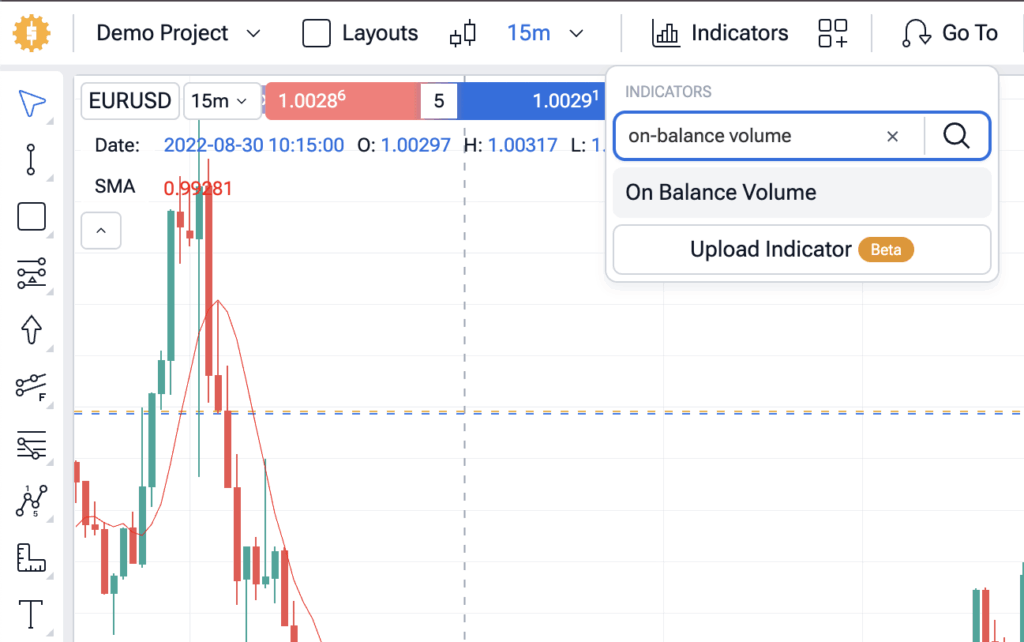Open the Layouts menu
This screenshot has height=642, width=1024.
pos(360,33)
